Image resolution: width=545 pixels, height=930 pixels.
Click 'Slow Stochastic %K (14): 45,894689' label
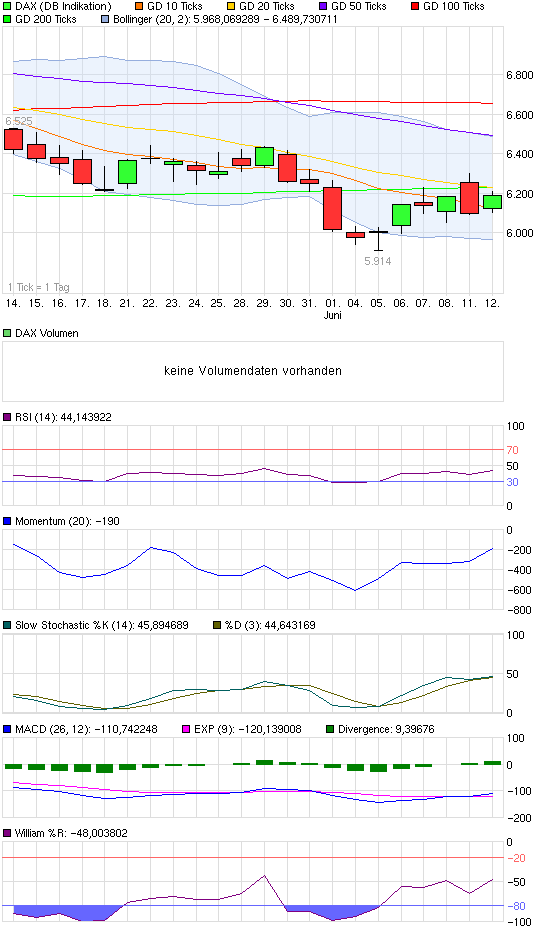[x=102, y=625]
